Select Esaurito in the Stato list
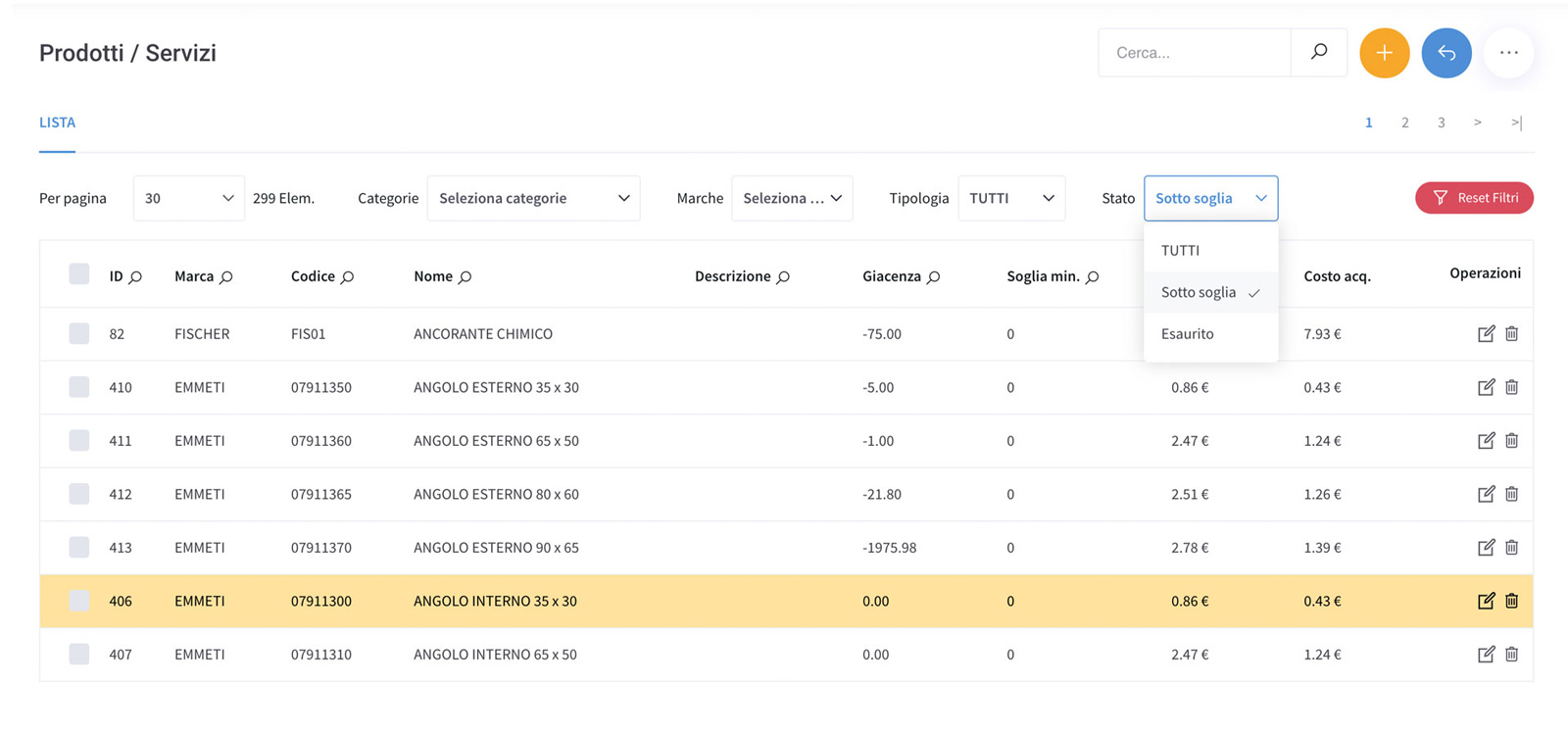The width and height of the screenshot is (1568, 732). (x=1210, y=334)
